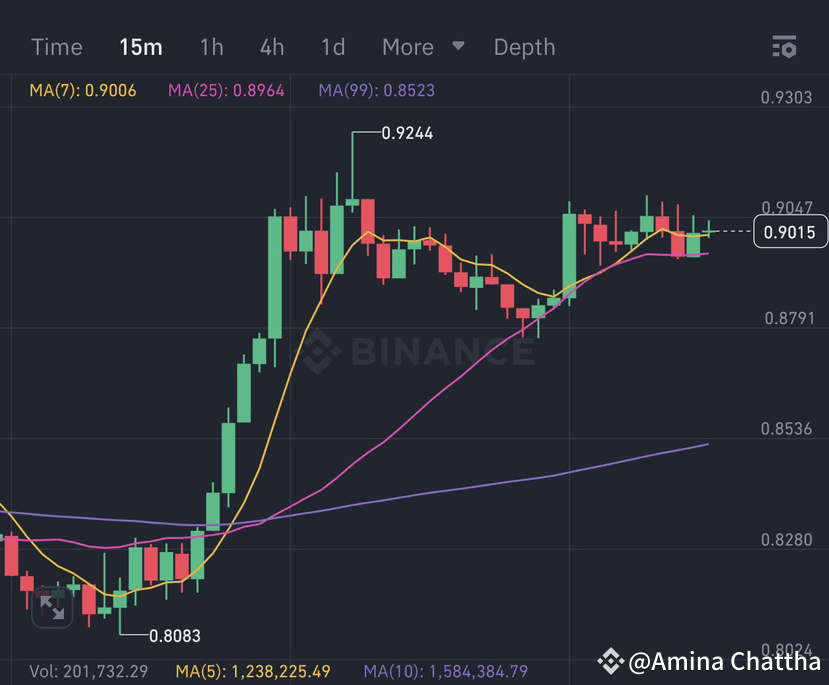The image size is (829, 685).
Task: Click the current price label 0.9015
Action: click(x=790, y=231)
